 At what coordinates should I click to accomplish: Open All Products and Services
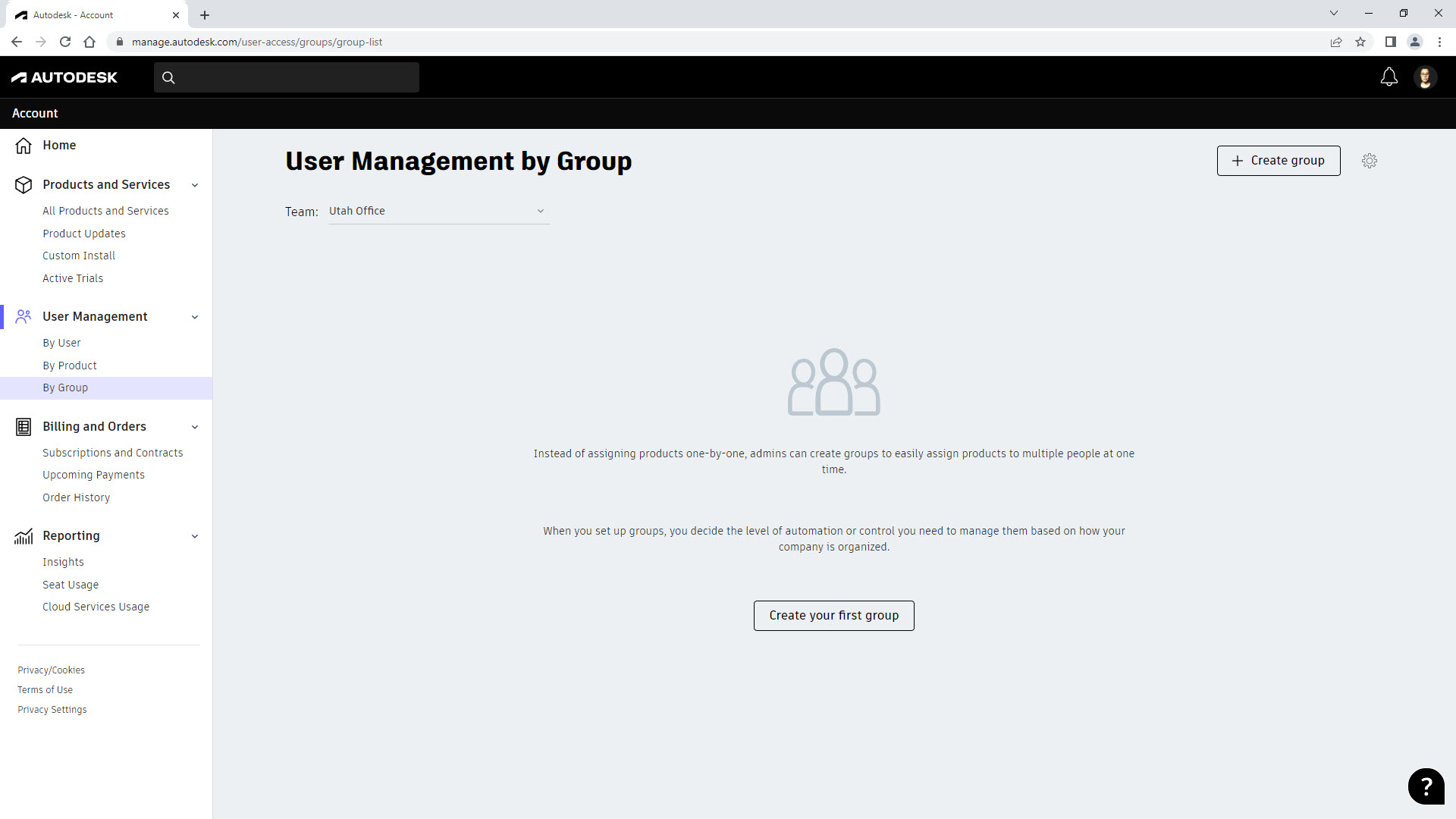(x=105, y=211)
